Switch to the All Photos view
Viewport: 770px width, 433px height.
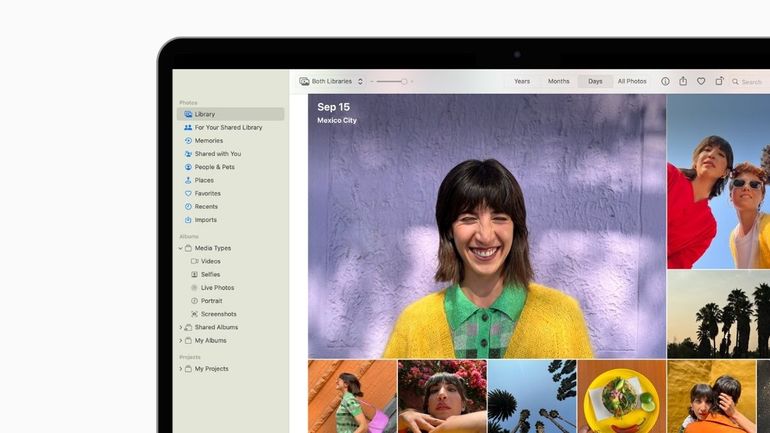point(632,81)
